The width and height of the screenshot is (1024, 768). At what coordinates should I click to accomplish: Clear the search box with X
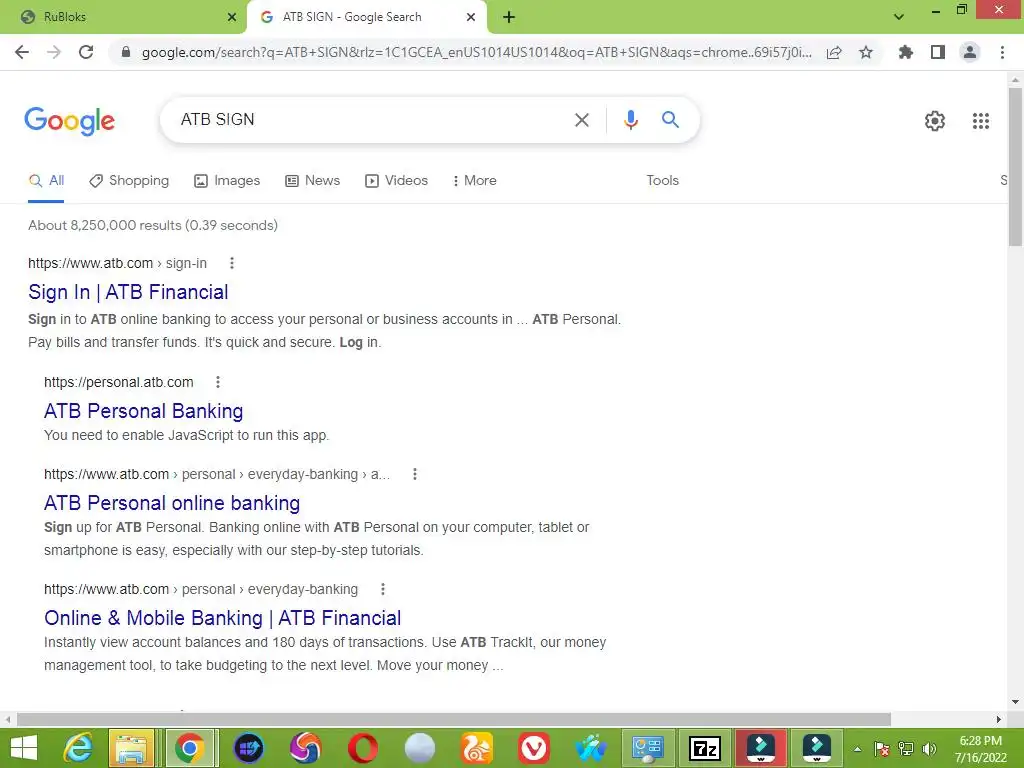582,120
